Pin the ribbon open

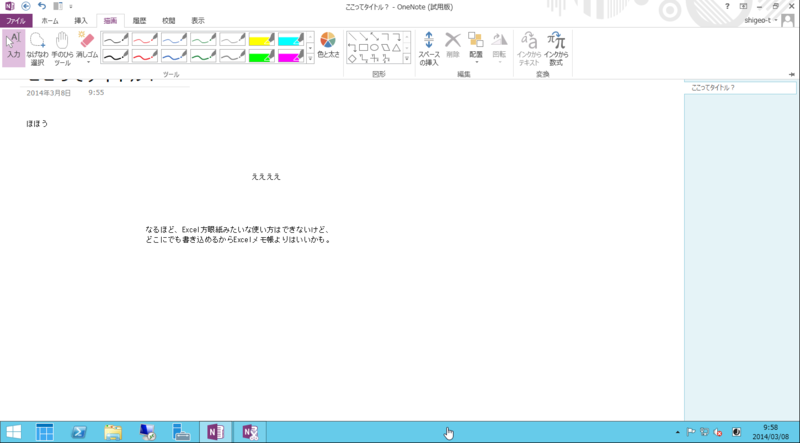click(x=791, y=75)
